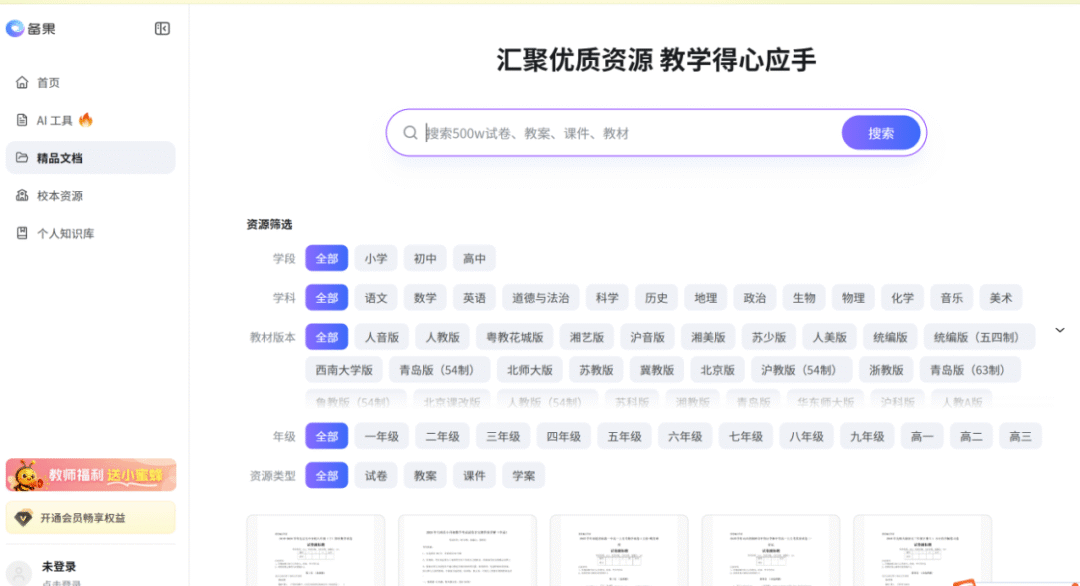Filter resource type by 试卷

376,475
